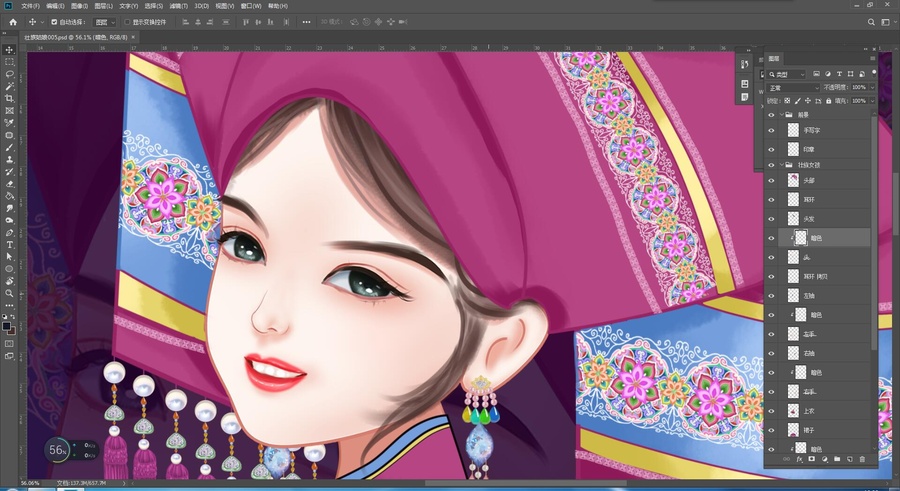Select the Eraser tool
The width and height of the screenshot is (900, 491).
tap(9, 184)
